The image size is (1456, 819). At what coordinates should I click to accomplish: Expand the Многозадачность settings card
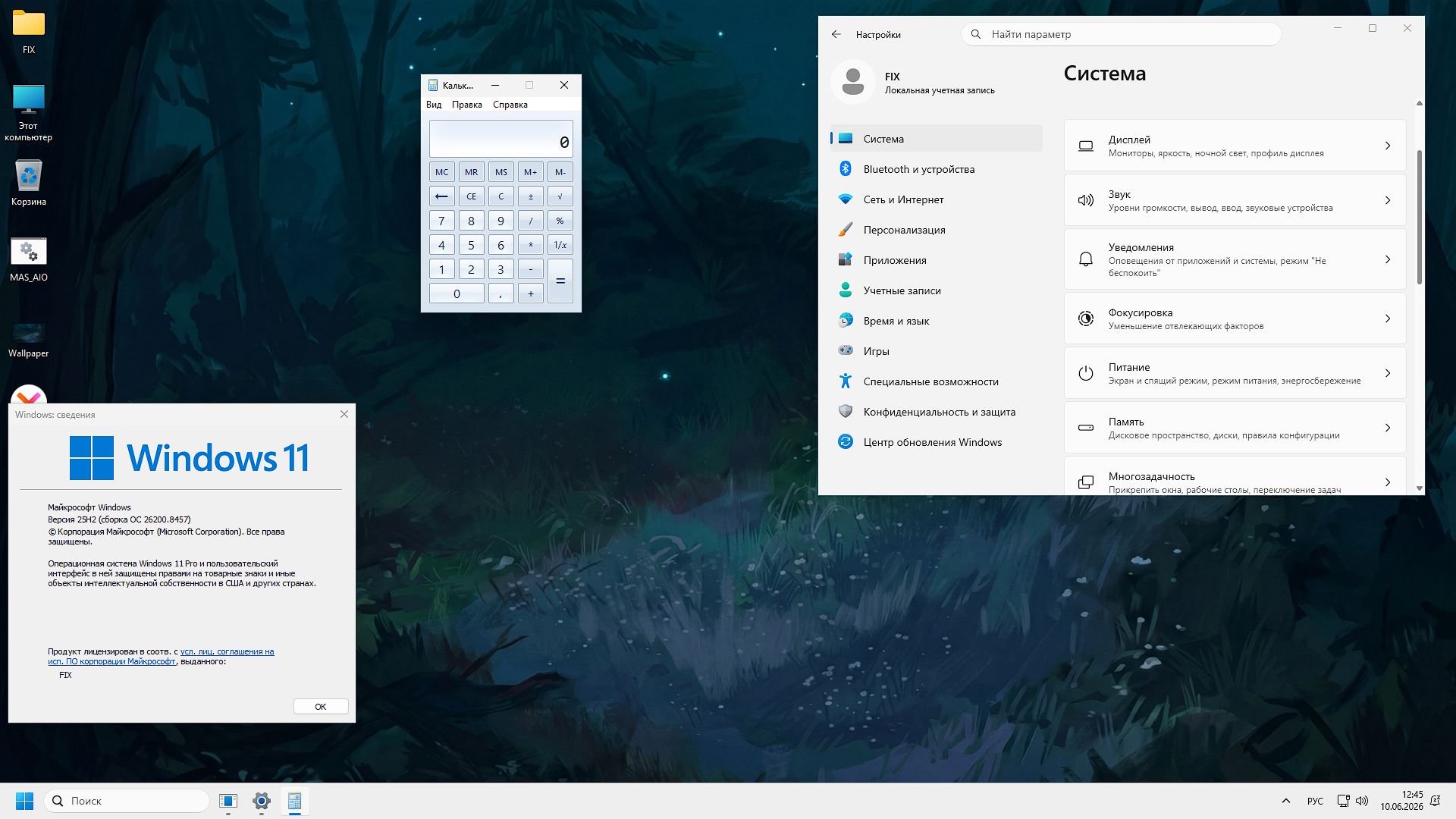[x=1235, y=476]
